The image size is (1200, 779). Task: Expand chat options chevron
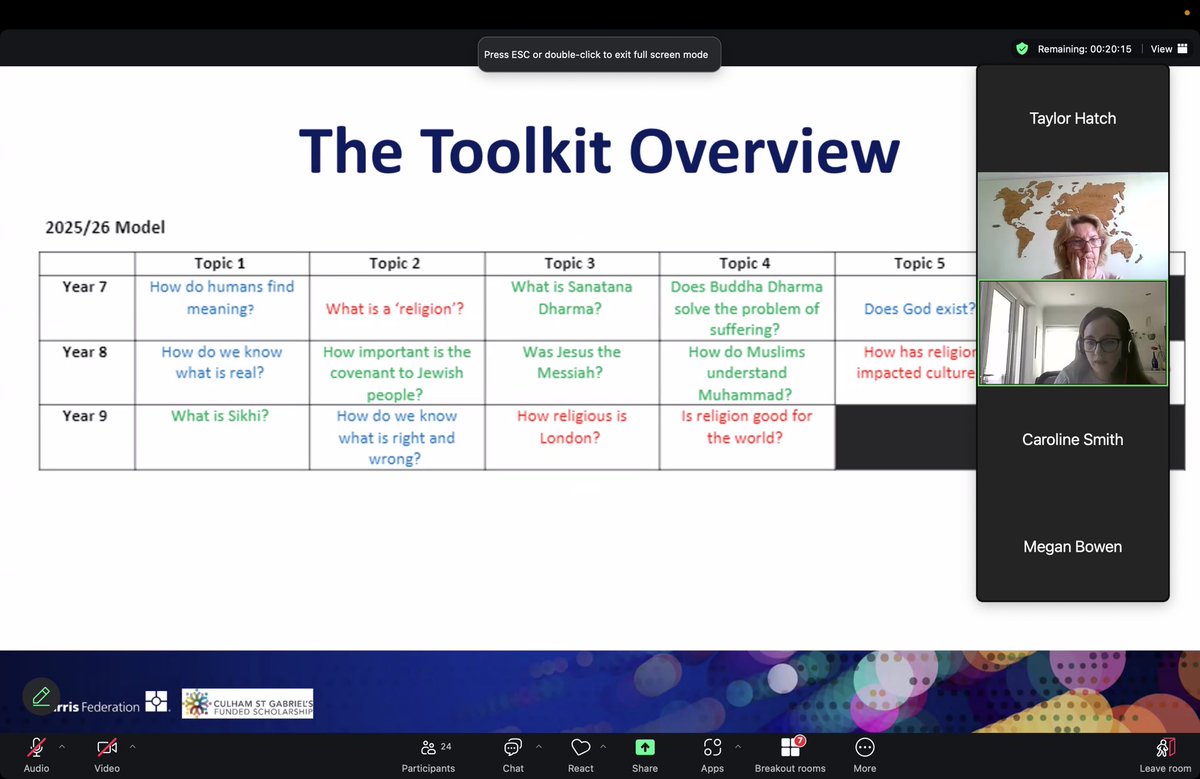tap(539, 746)
